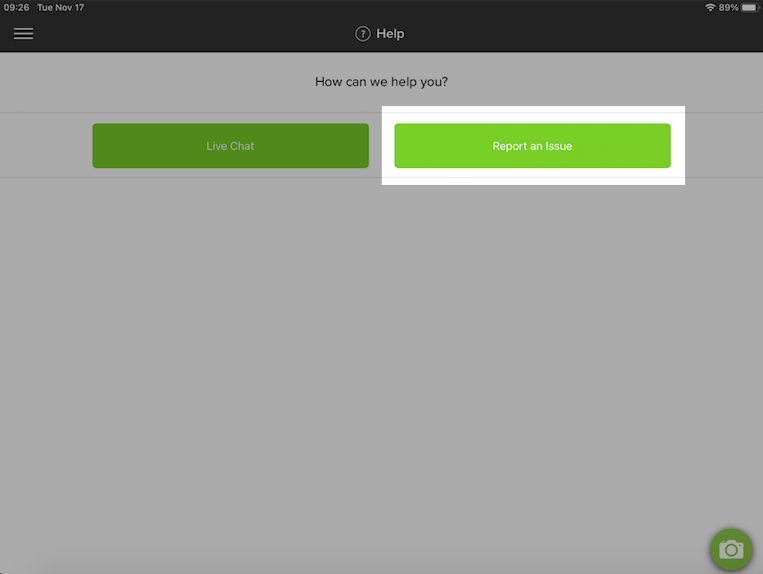This screenshot has height=574, width=763.
Task: Tap the battery indicator icon
Action: coord(750,7)
